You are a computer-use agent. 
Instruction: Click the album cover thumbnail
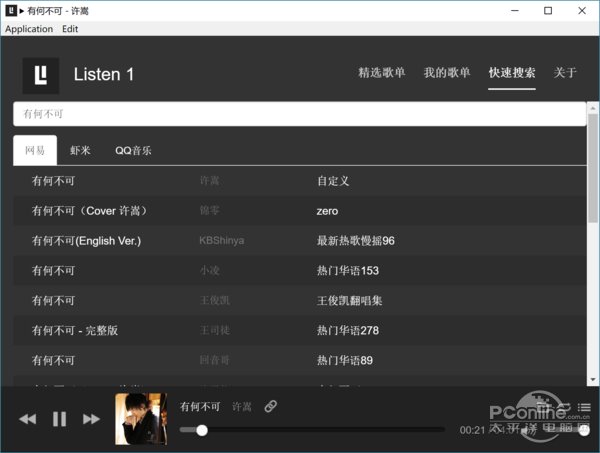pos(141,419)
